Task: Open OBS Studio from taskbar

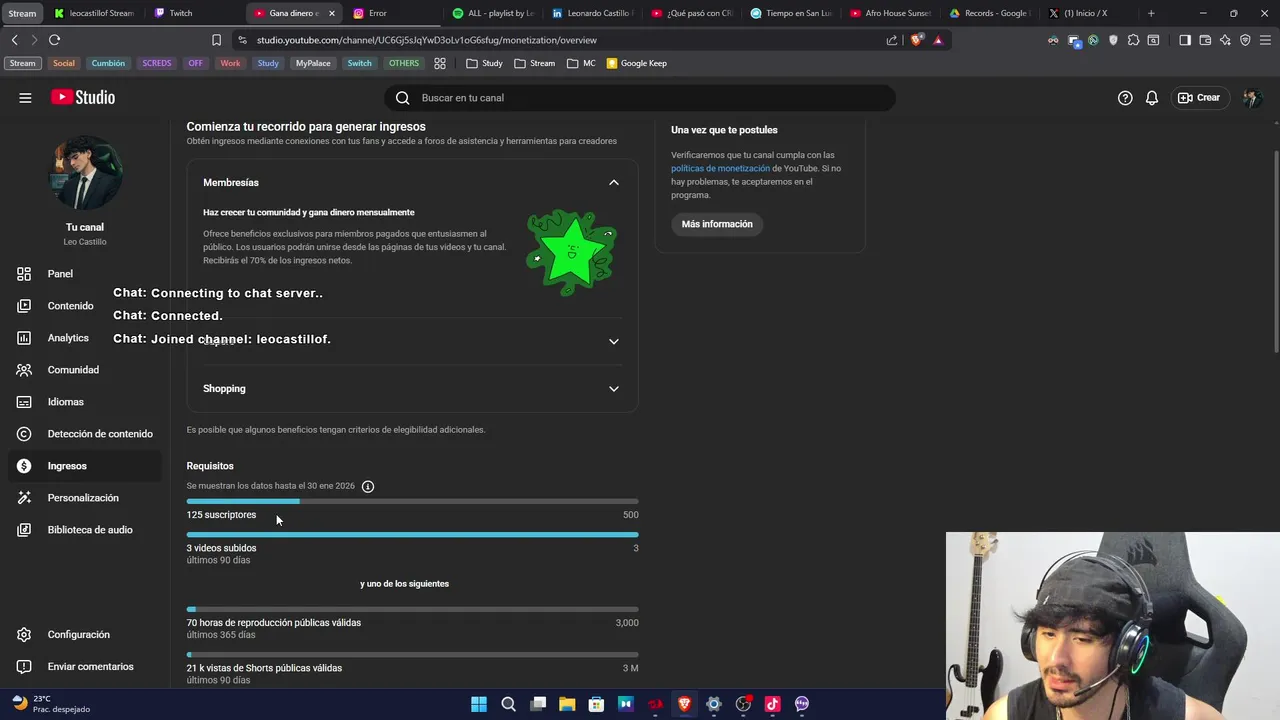Action: 743,704
